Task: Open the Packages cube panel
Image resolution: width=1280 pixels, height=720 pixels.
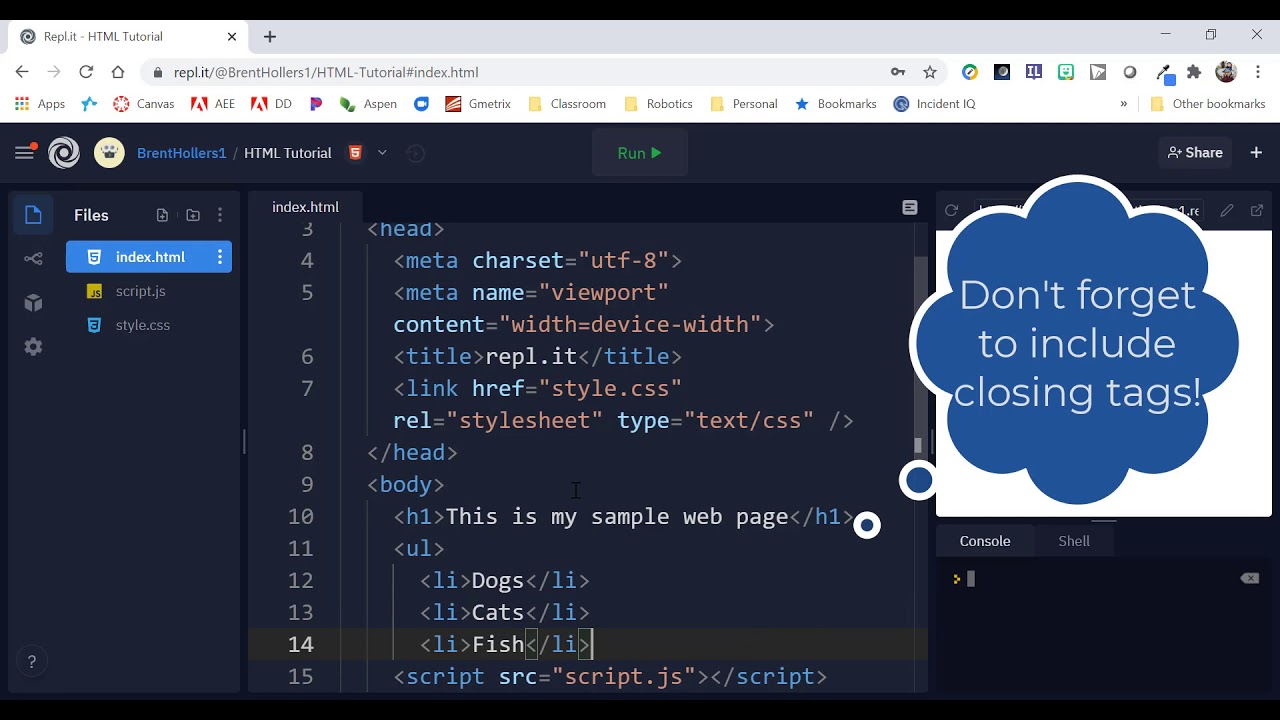Action: pos(33,303)
